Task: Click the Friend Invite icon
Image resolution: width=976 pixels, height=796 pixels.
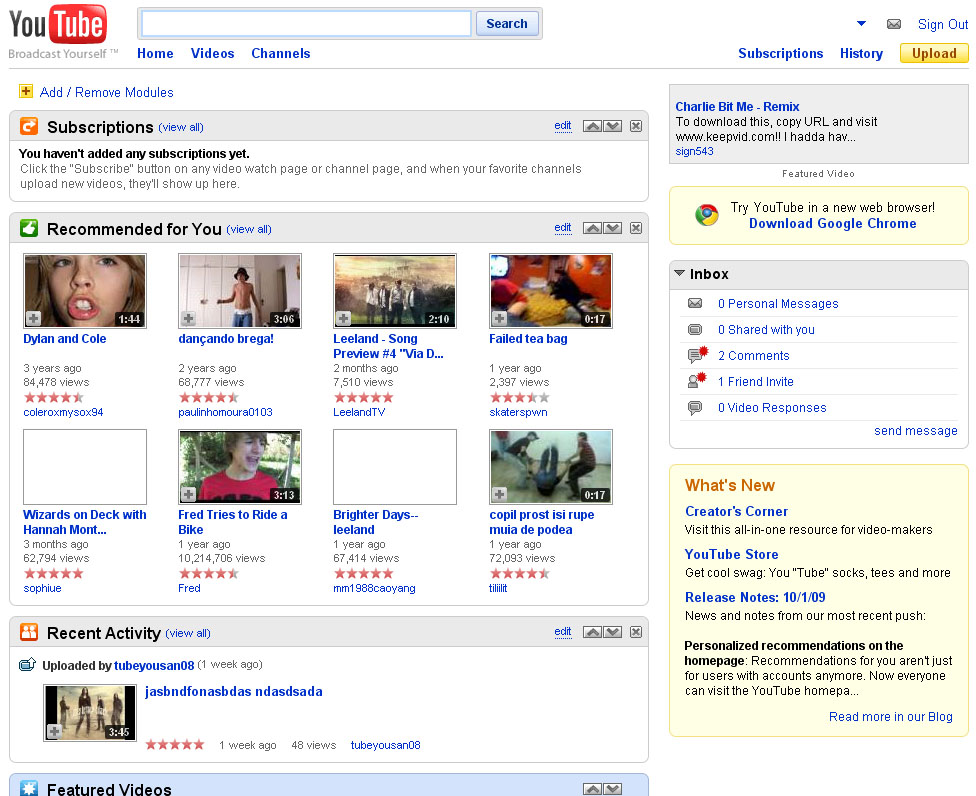Action: pyautogui.click(x=697, y=380)
